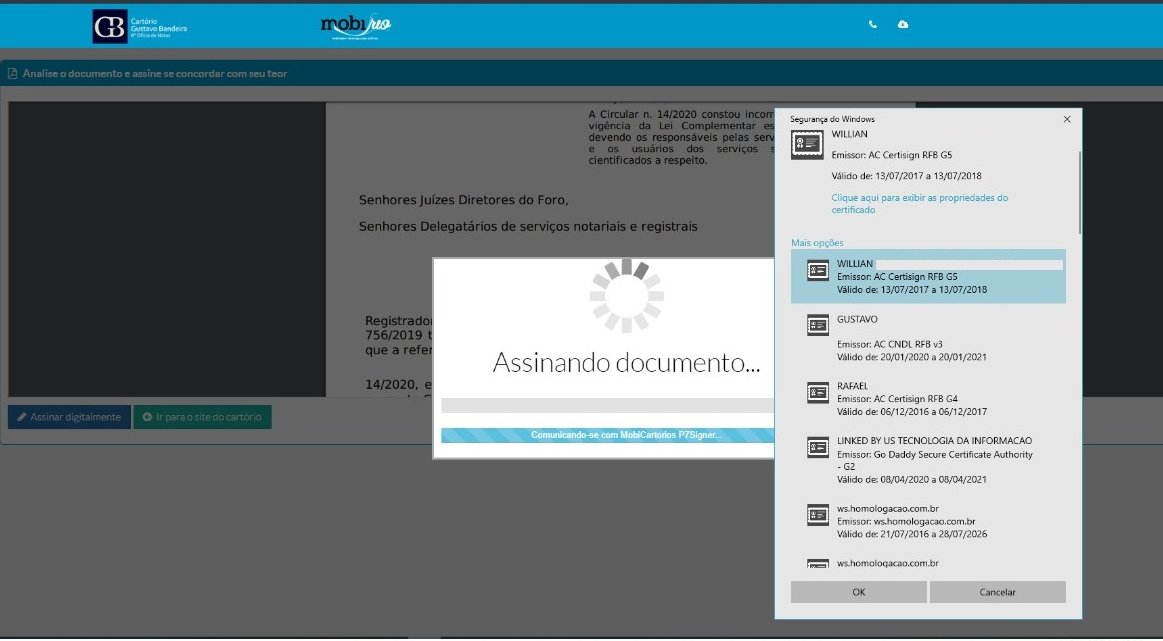Click 'Senhores Juízes Diretores do Foro,' text
The width and height of the screenshot is (1163, 641).
point(464,200)
